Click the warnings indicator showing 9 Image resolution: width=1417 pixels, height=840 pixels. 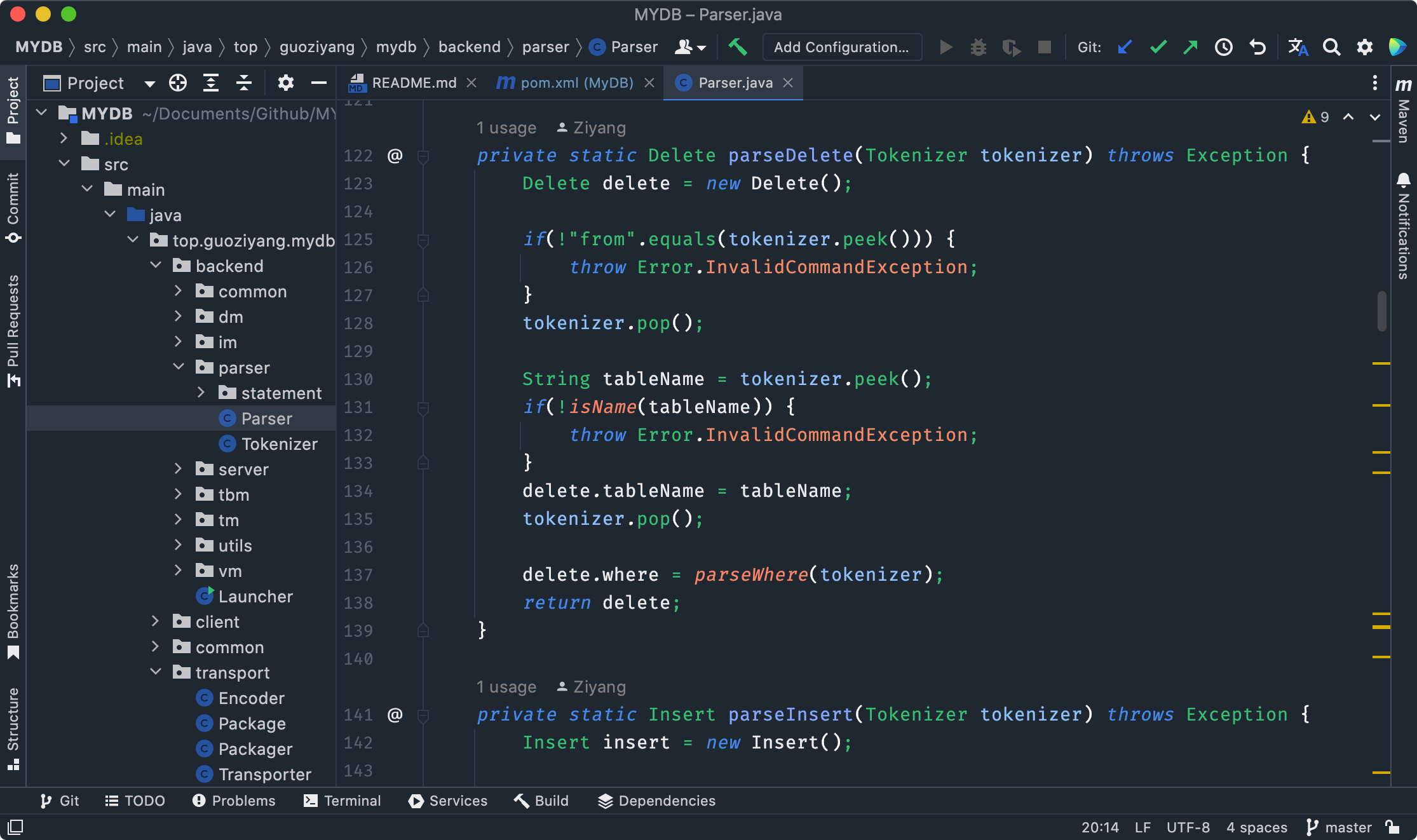click(1315, 117)
